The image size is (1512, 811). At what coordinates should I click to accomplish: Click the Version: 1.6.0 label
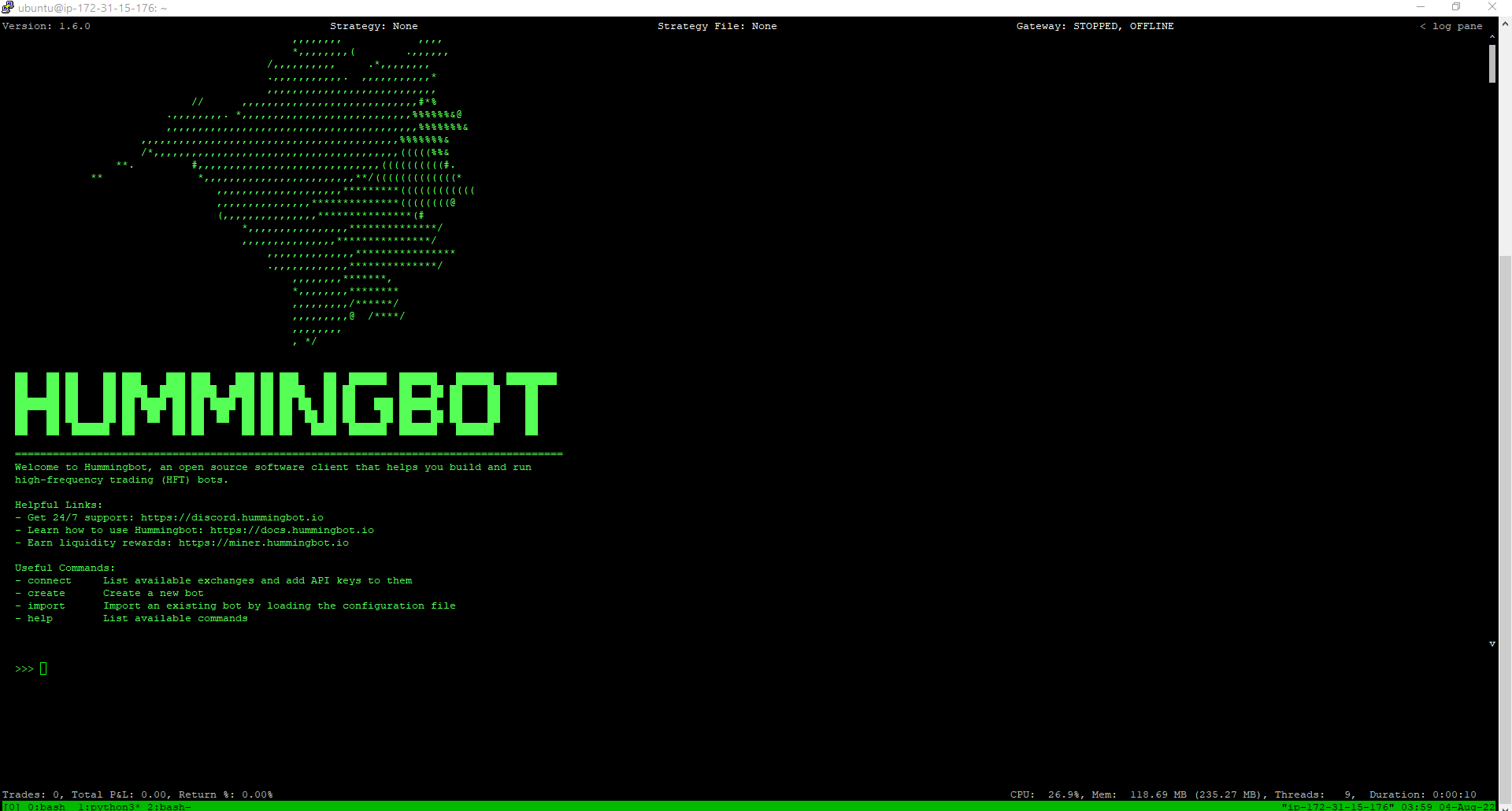pos(46,26)
